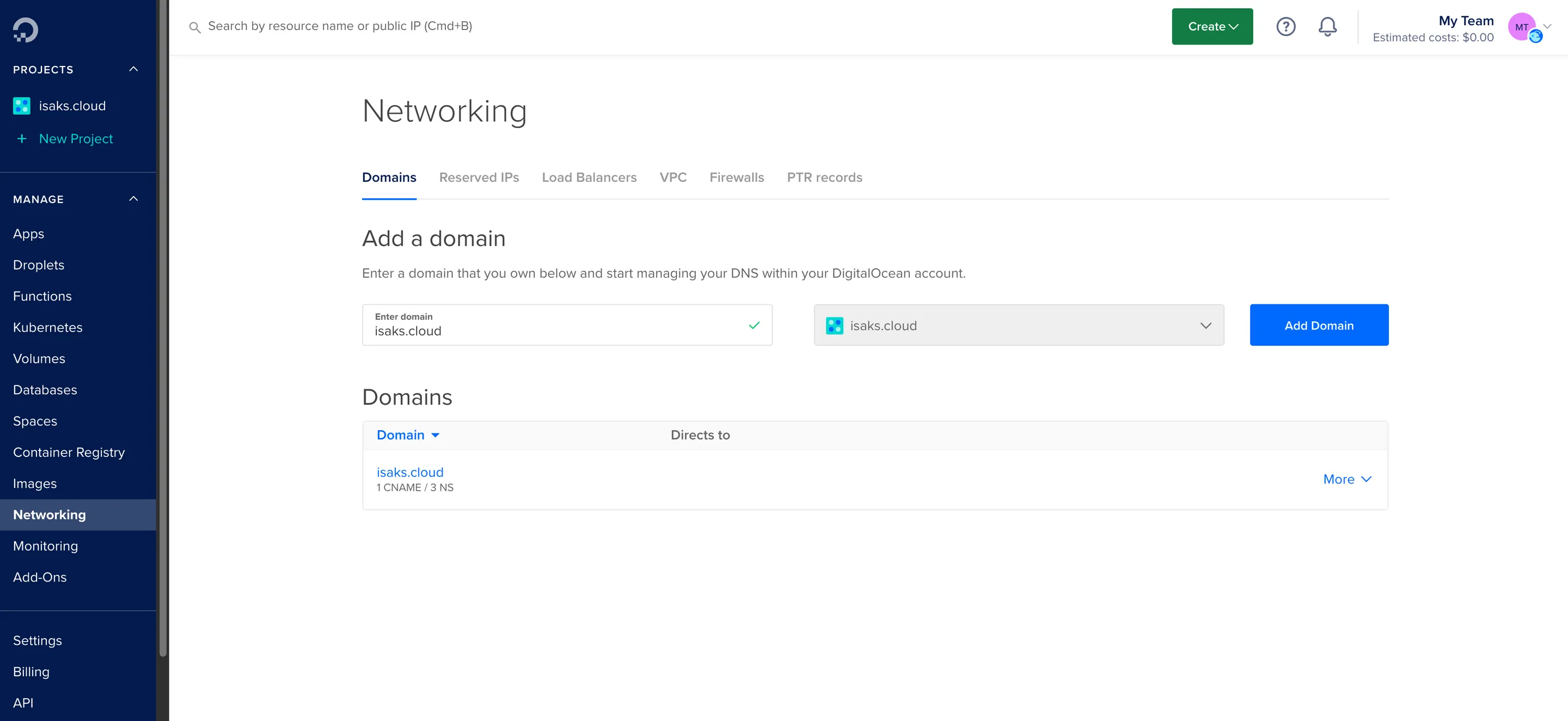1568x721 pixels.
Task: Switch to the Reserved IPs tab
Action: (x=479, y=177)
